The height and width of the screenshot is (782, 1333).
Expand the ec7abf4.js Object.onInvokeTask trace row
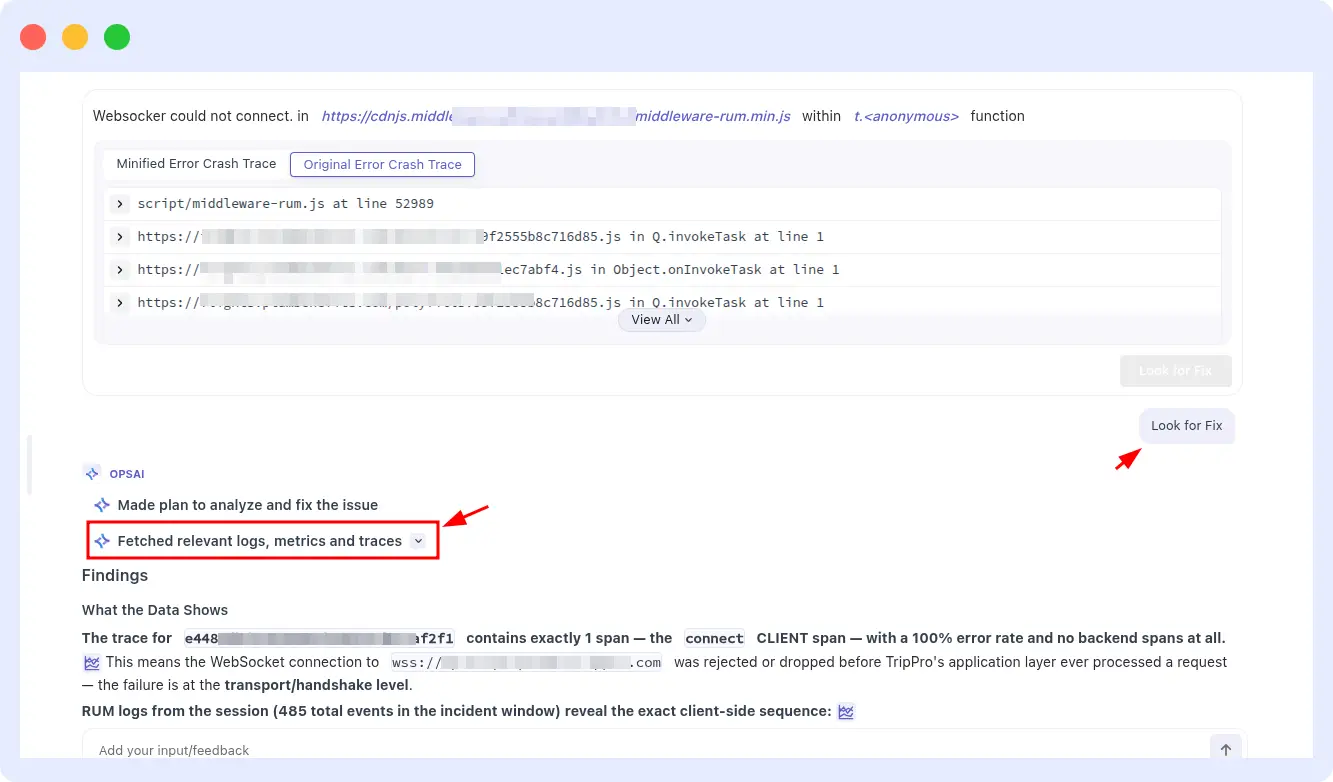tap(119, 270)
